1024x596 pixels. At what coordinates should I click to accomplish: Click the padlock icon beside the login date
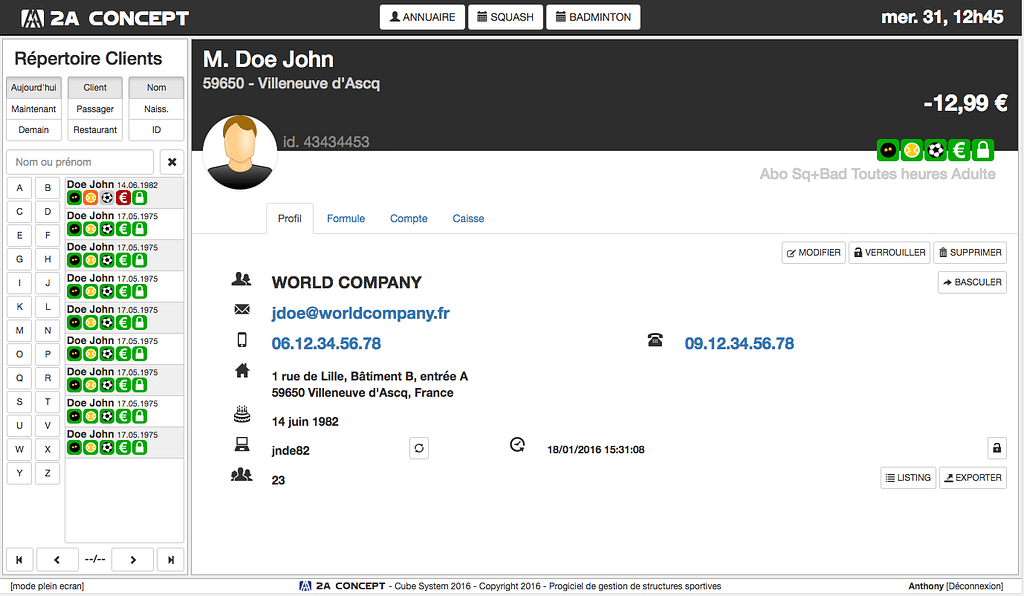(996, 448)
